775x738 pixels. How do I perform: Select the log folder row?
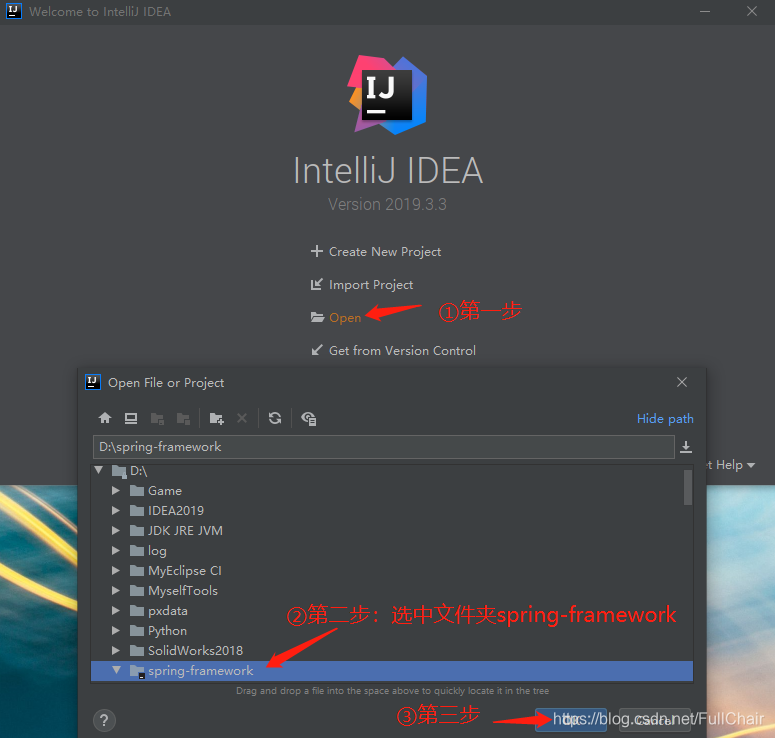pos(392,550)
